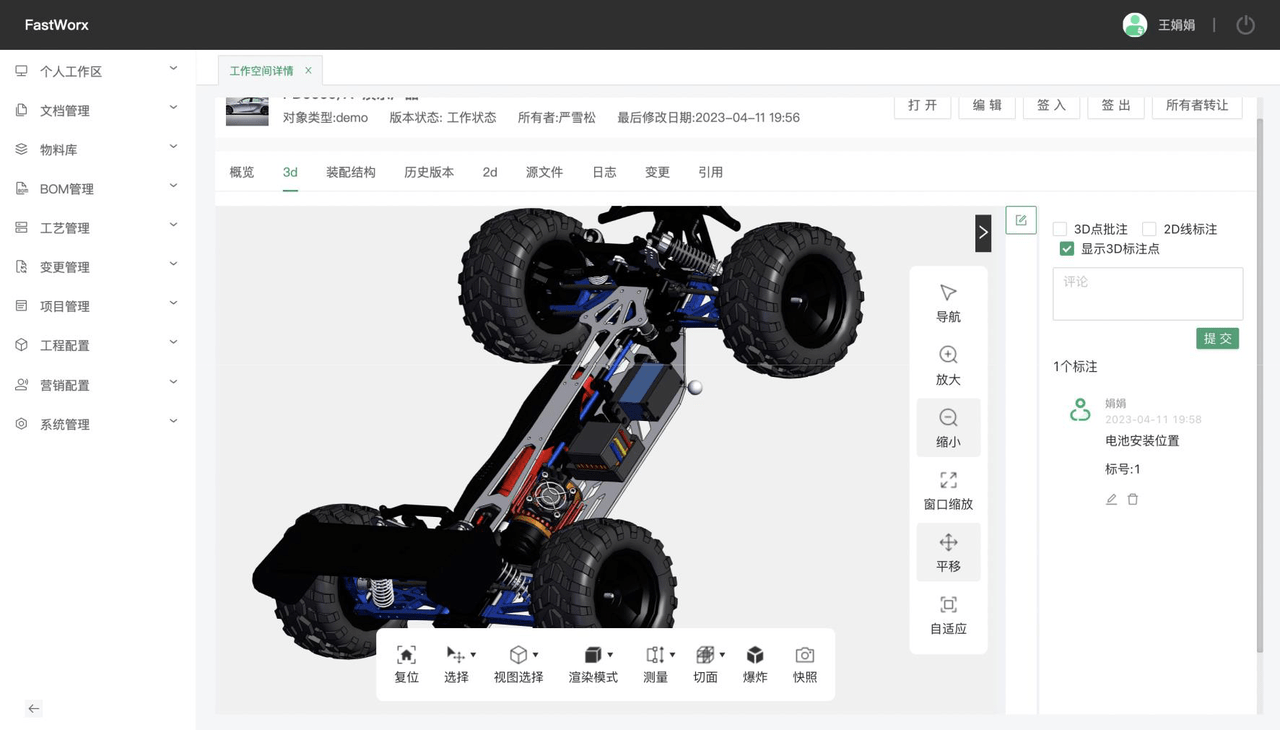Select the 复位 (reset view) tool

pos(406,663)
